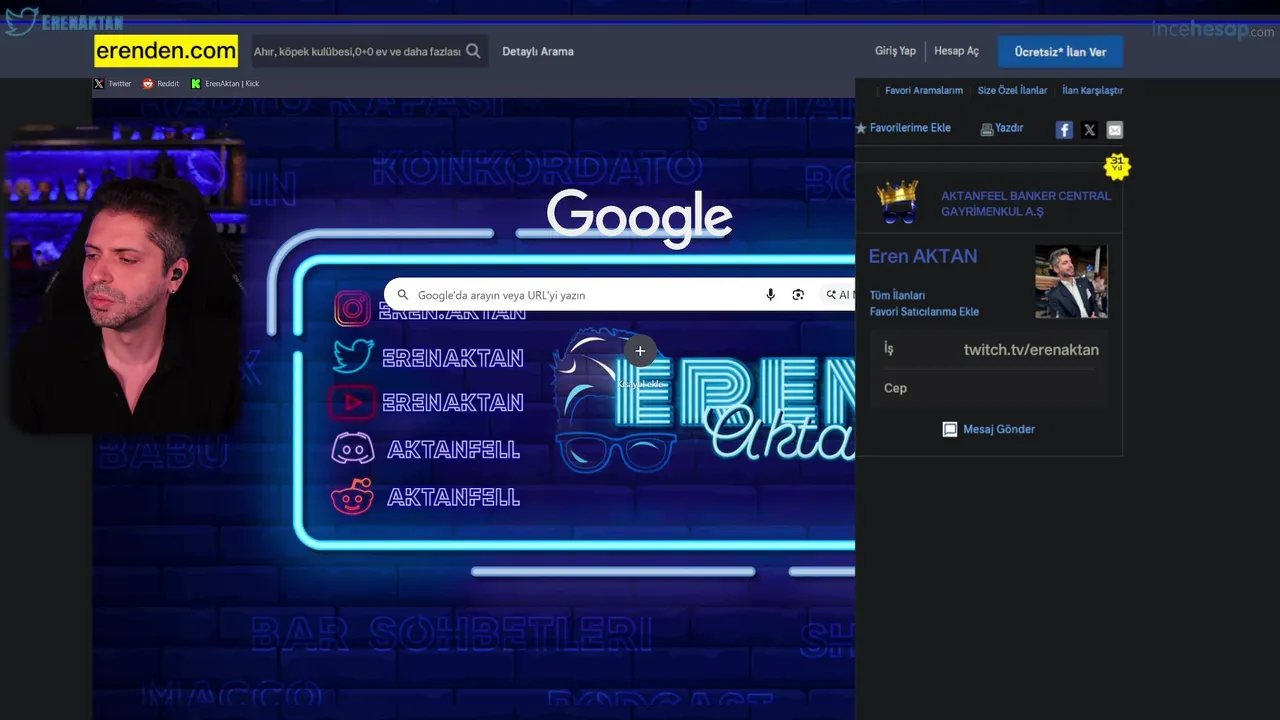Click the Yazdır printer icon
Image resolution: width=1280 pixels, height=720 pixels.
click(x=987, y=129)
